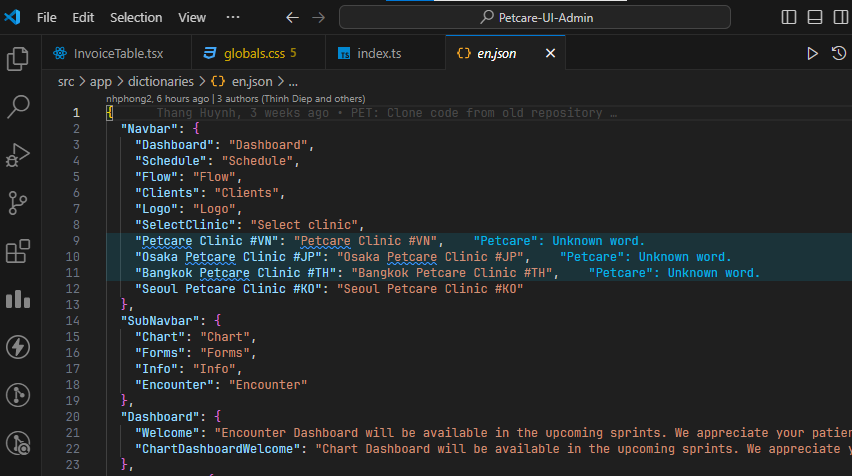Click the inline blame text by Thang Huynh

coord(387,113)
